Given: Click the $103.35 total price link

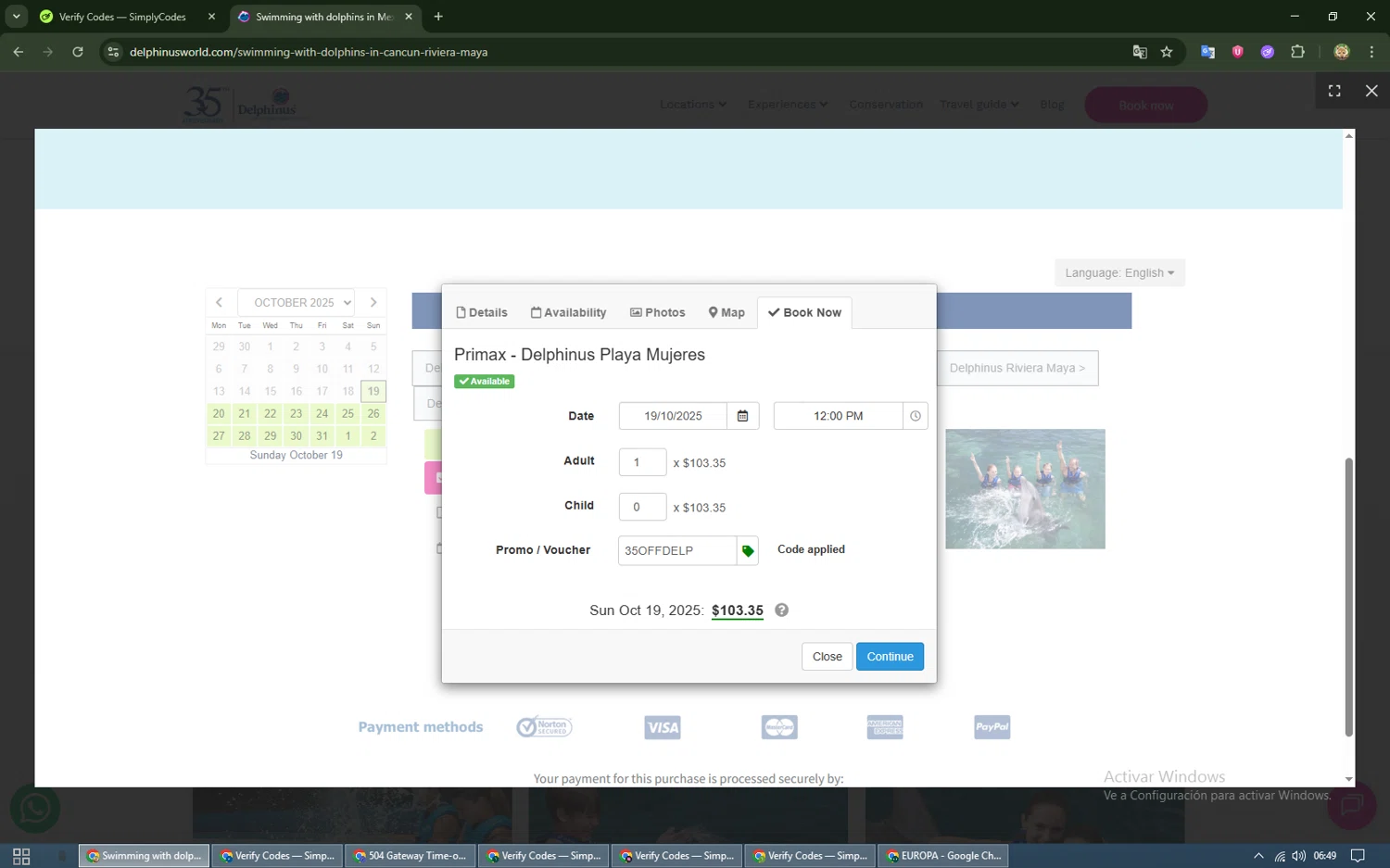Looking at the screenshot, I should point(738,610).
